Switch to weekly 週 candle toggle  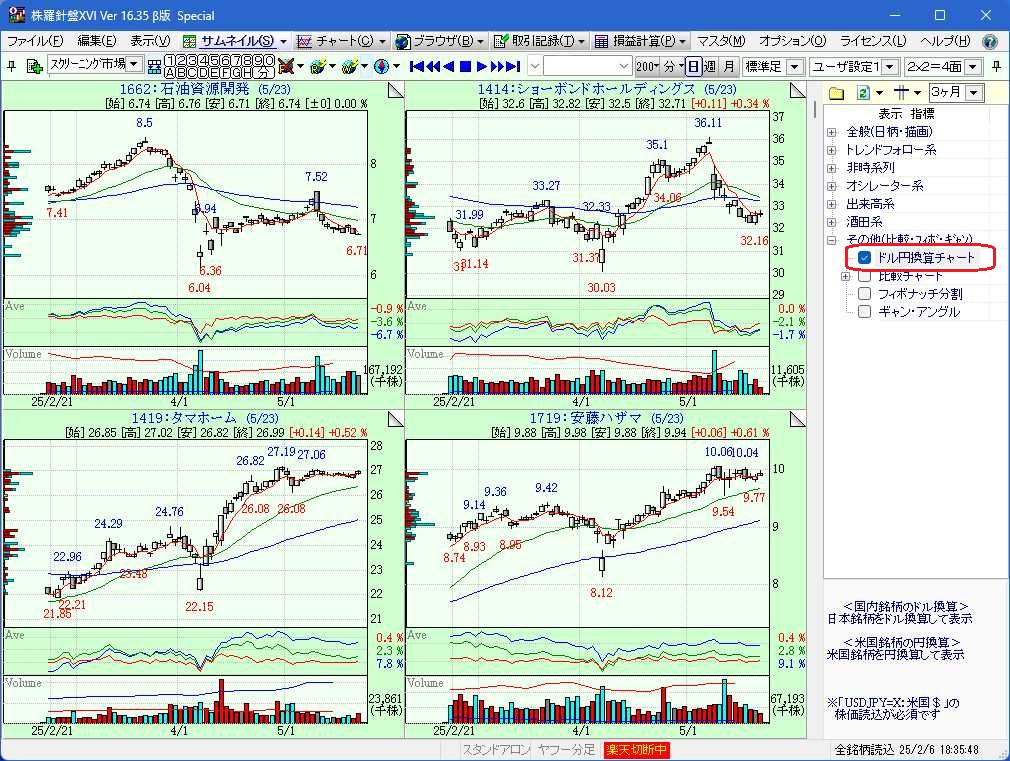pos(710,66)
